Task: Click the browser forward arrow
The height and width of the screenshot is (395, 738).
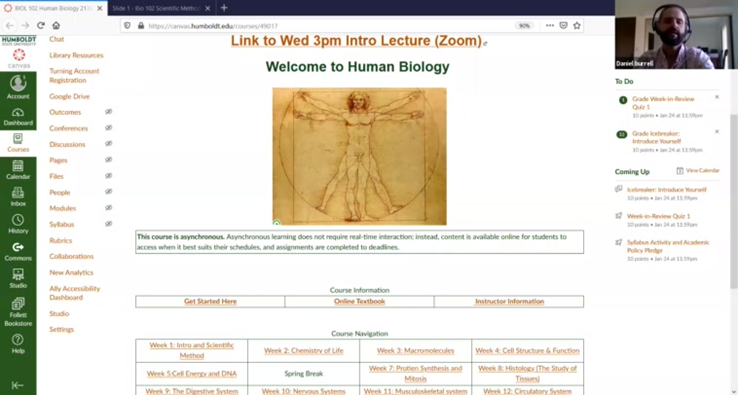Action: click(x=25, y=25)
